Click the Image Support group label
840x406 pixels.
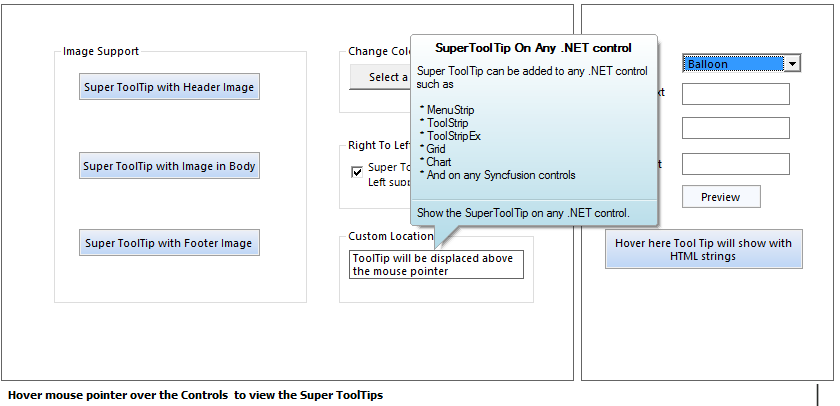(101, 51)
